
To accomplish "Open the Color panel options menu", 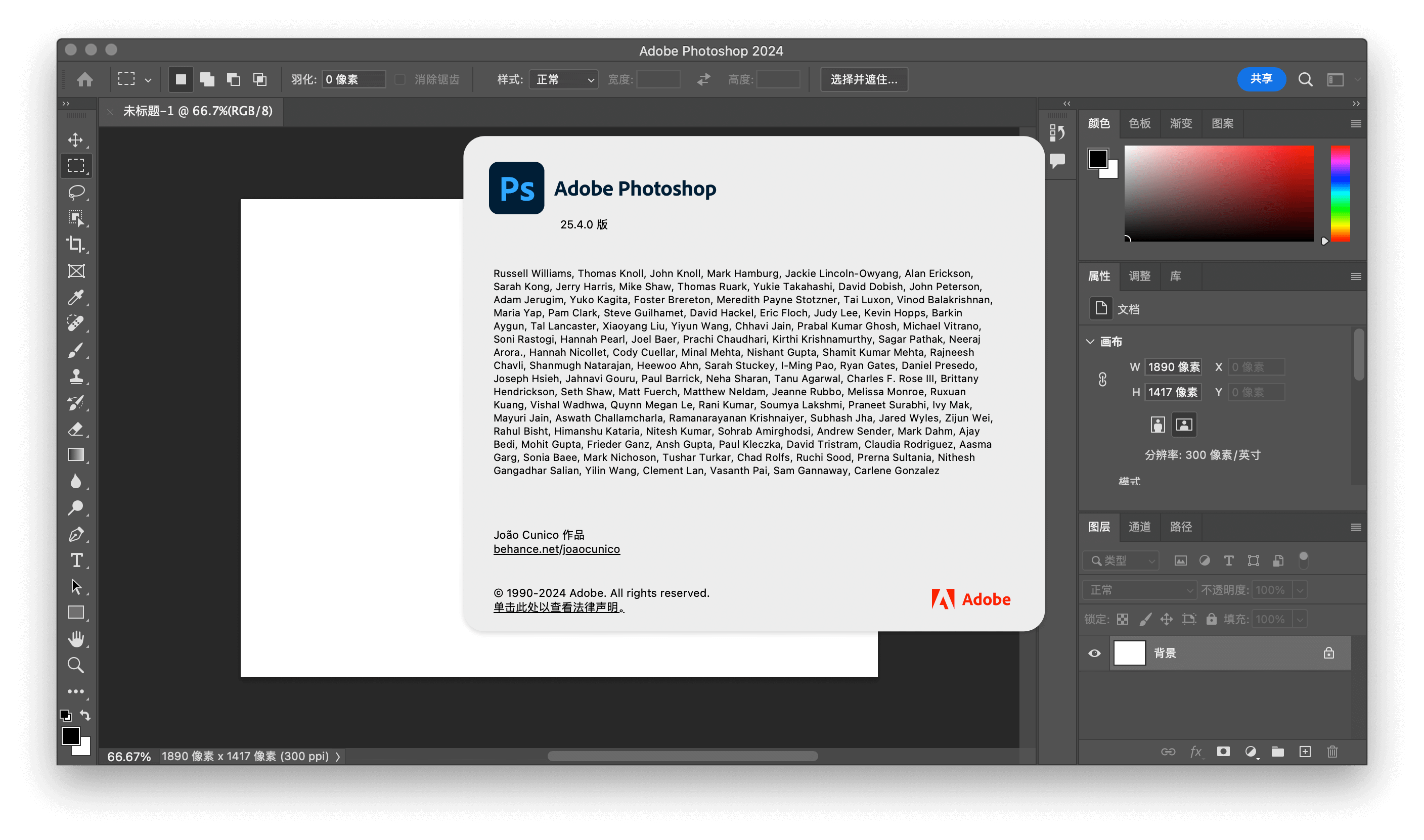I will (x=1356, y=123).
